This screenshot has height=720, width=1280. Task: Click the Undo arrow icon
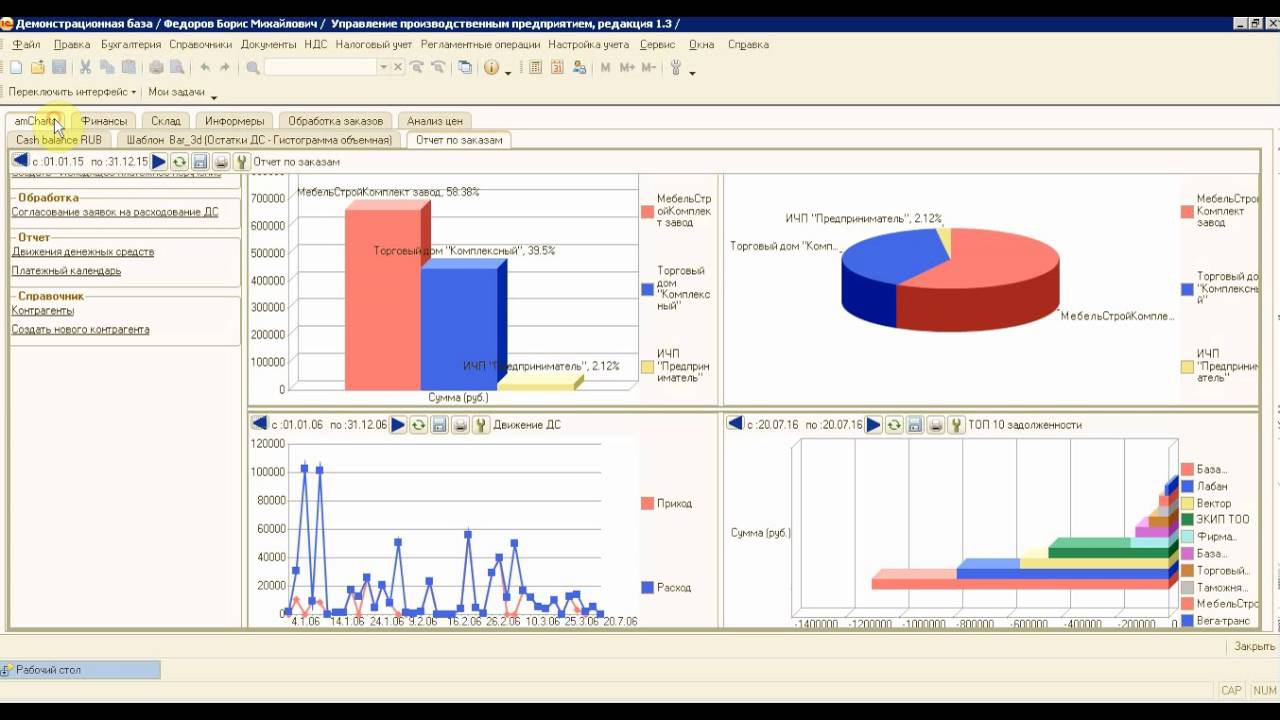(205, 68)
